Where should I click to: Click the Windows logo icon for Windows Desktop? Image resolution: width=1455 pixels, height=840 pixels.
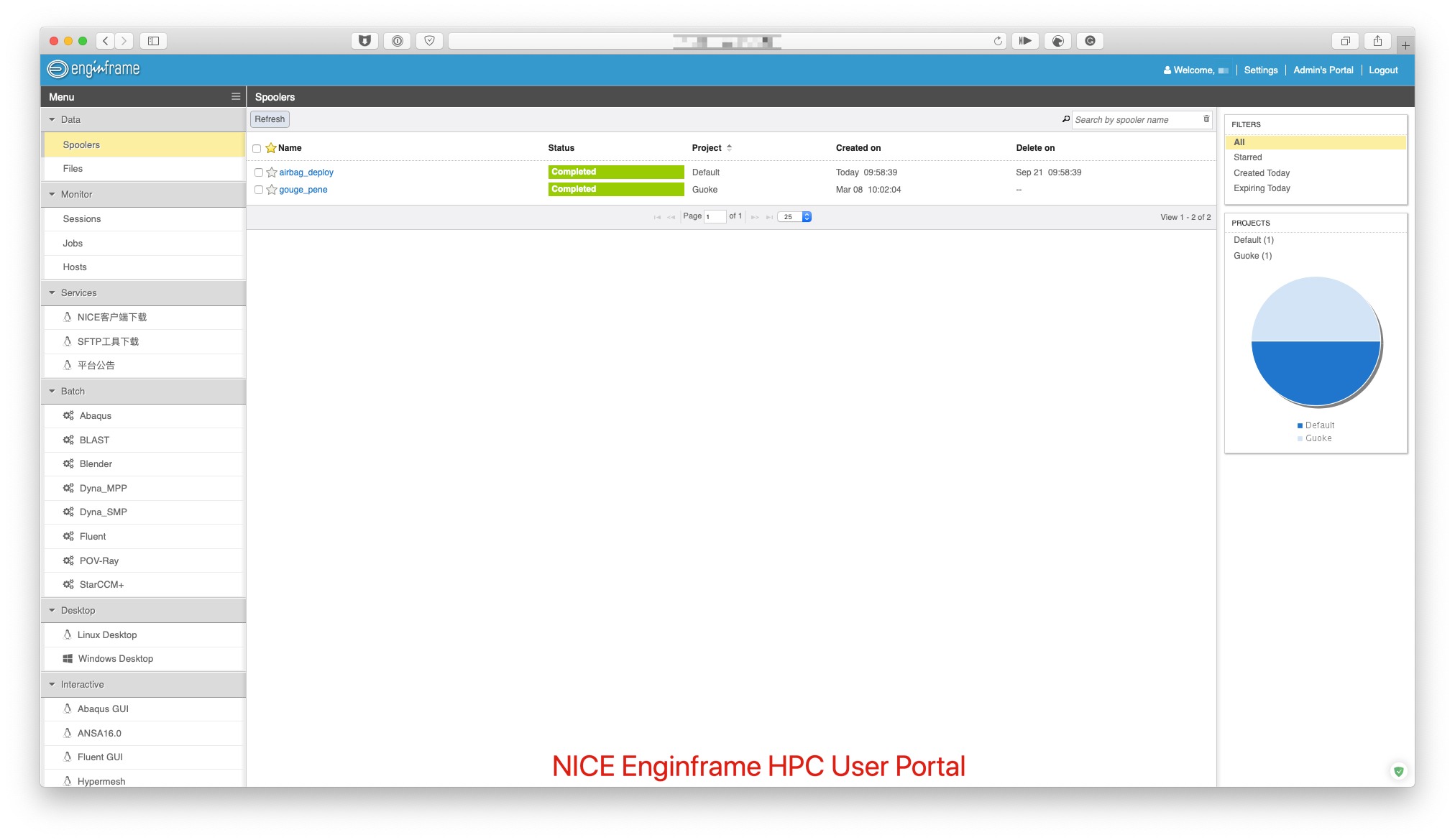(68, 658)
